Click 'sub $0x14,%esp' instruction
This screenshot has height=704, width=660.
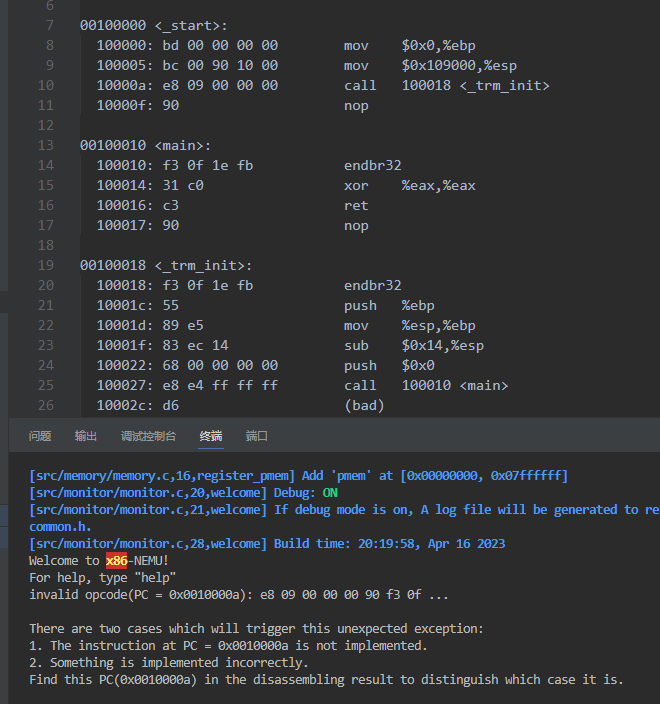[x=414, y=346]
